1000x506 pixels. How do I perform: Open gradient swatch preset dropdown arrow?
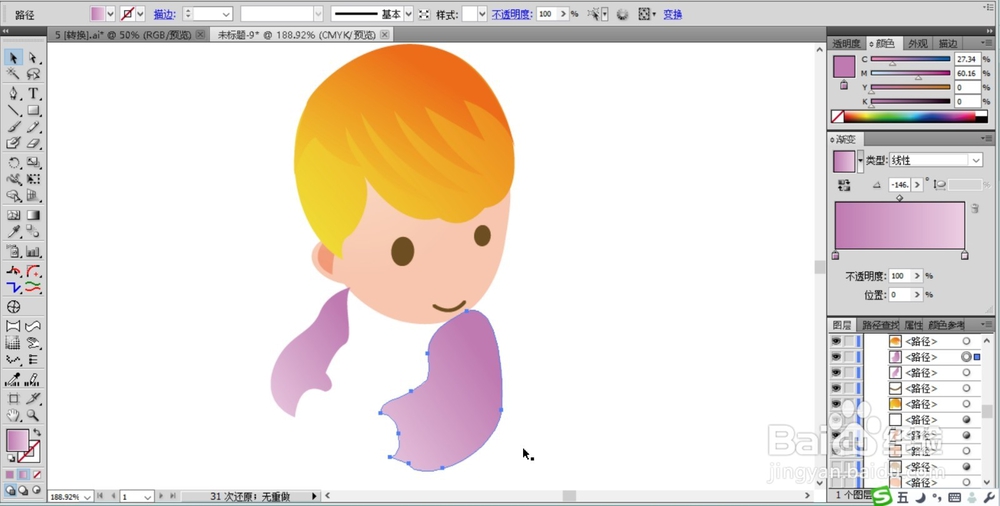[x=860, y=161]
